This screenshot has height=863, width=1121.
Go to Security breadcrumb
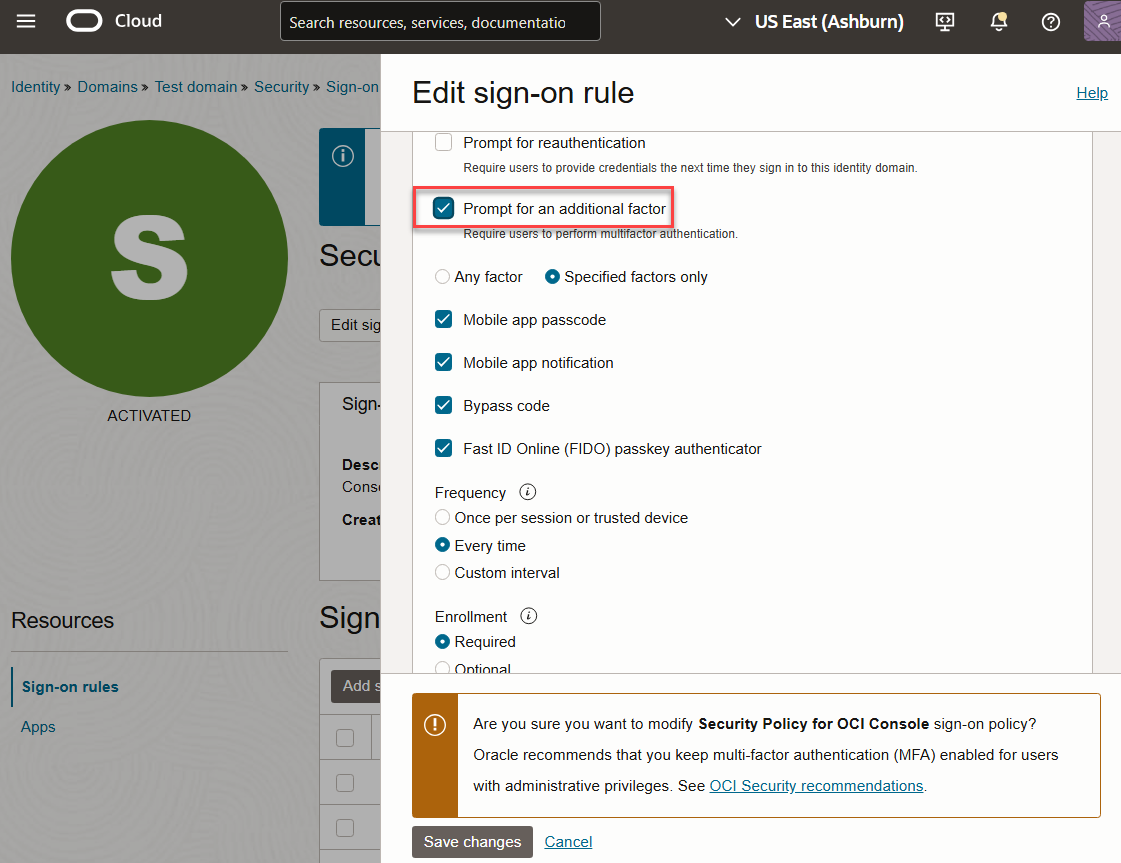point(282,87)
